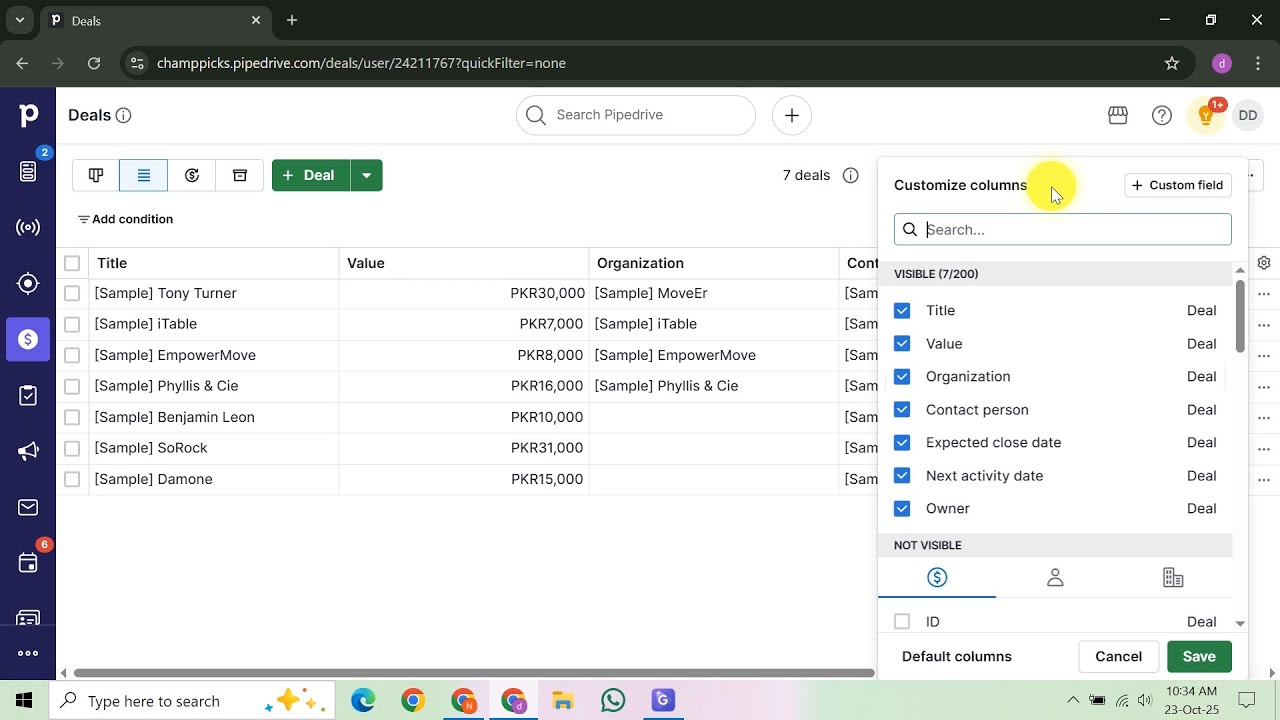This screenshot has height=720, width=1280.
Task: Open Pipedrive home logo in sidebar
Action: 28,115
